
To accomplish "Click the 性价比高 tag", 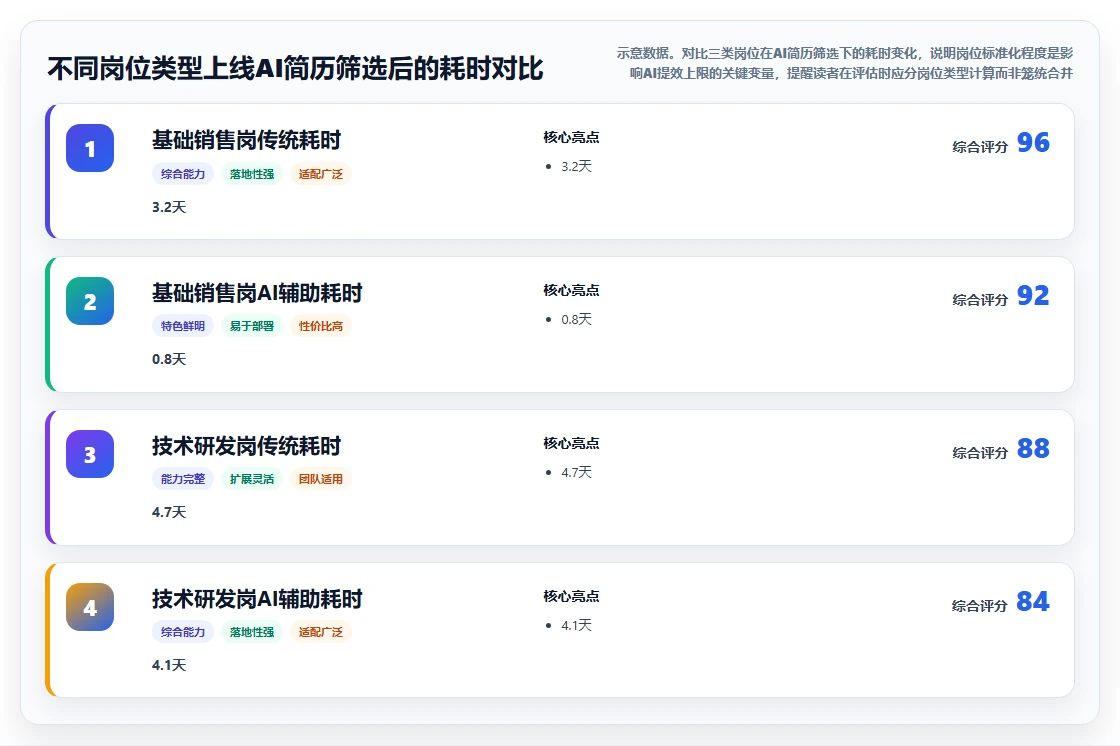I will pos(321,326).
